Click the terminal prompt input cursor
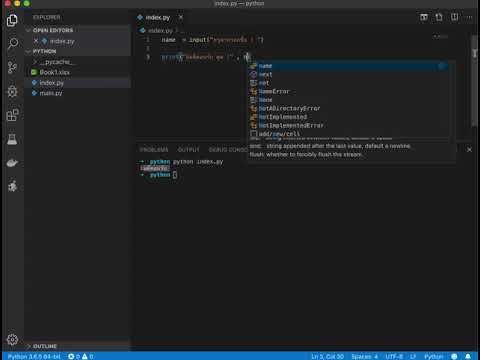Image resolution: width=480 pixels, height=360 pixels. tap(175, 175)
